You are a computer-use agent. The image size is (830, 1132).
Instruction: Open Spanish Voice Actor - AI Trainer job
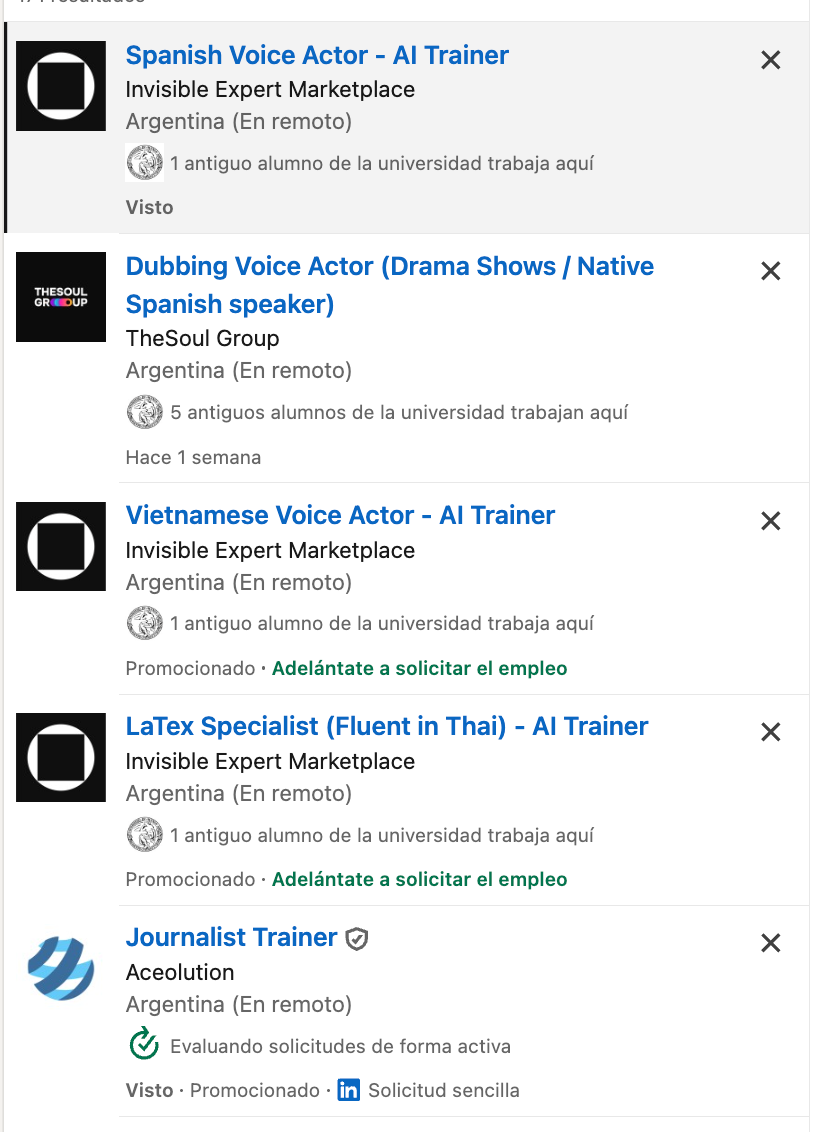pos(317,56)
